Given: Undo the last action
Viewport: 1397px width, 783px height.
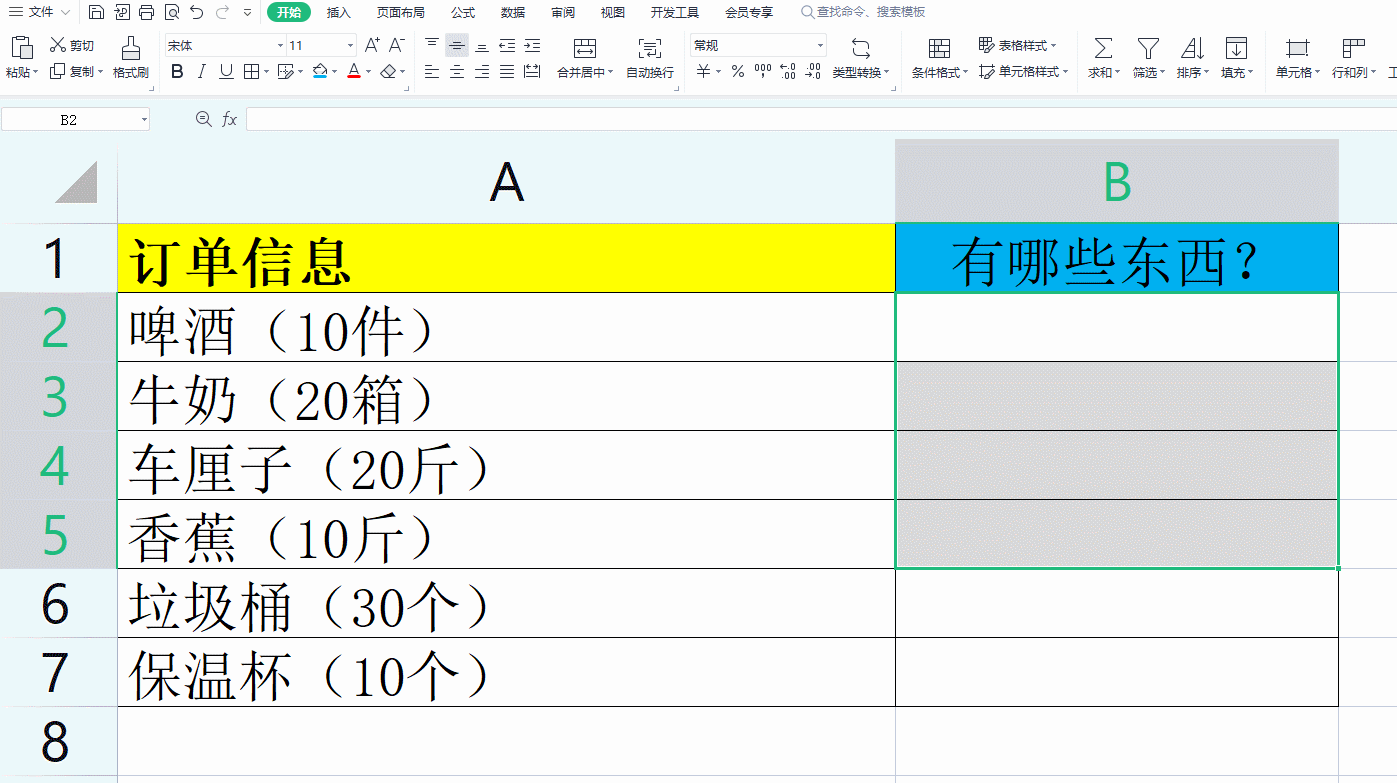Looking at the screenshot, I should click(196, 12).
